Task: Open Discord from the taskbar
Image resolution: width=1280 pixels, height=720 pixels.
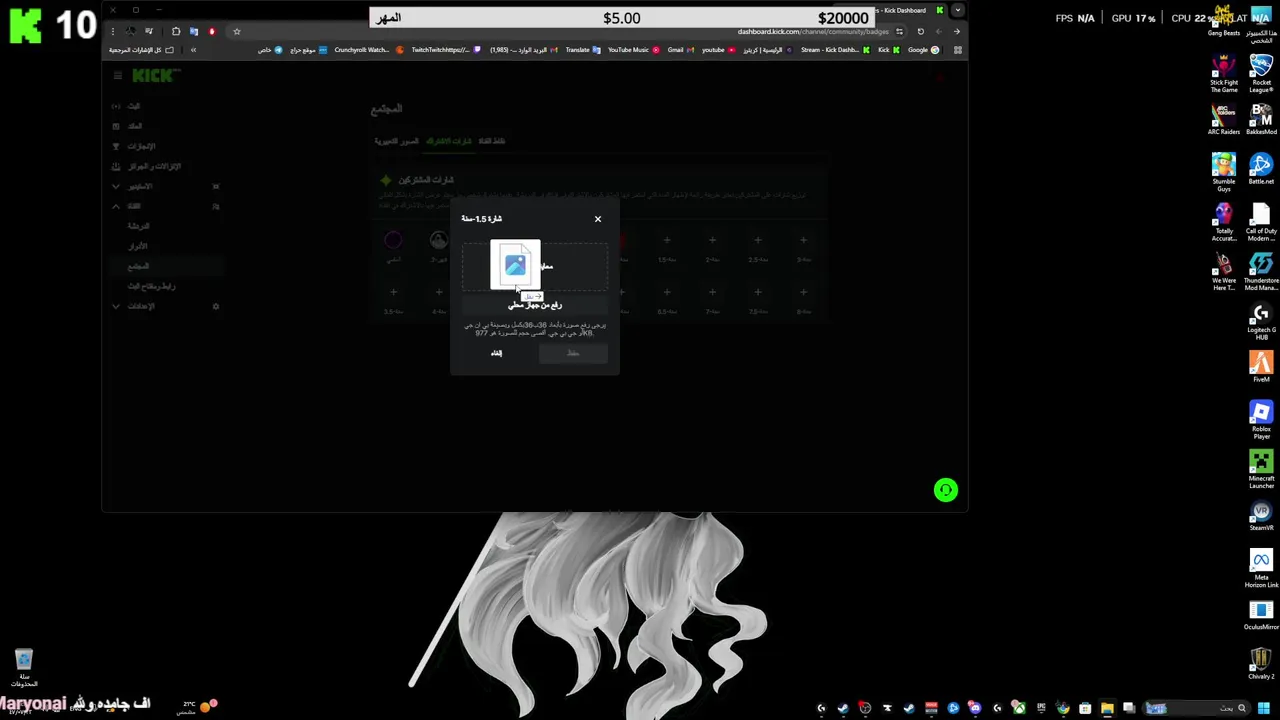Action: (x=975, y=708)
